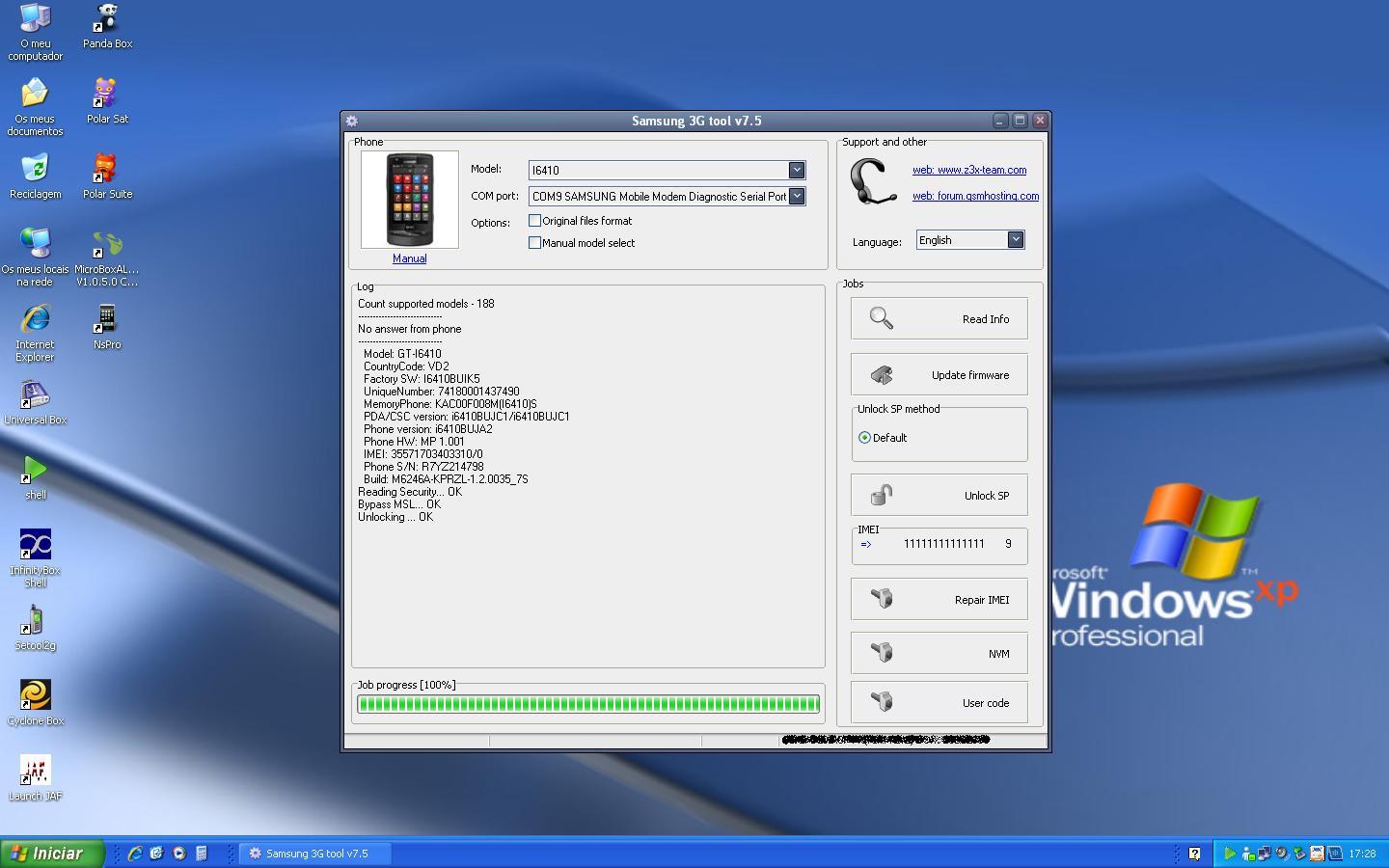1389x868 pixels.
Task: Click the log line 'Factory SW: I6410BUIK5'
Action: coord(422,379)
